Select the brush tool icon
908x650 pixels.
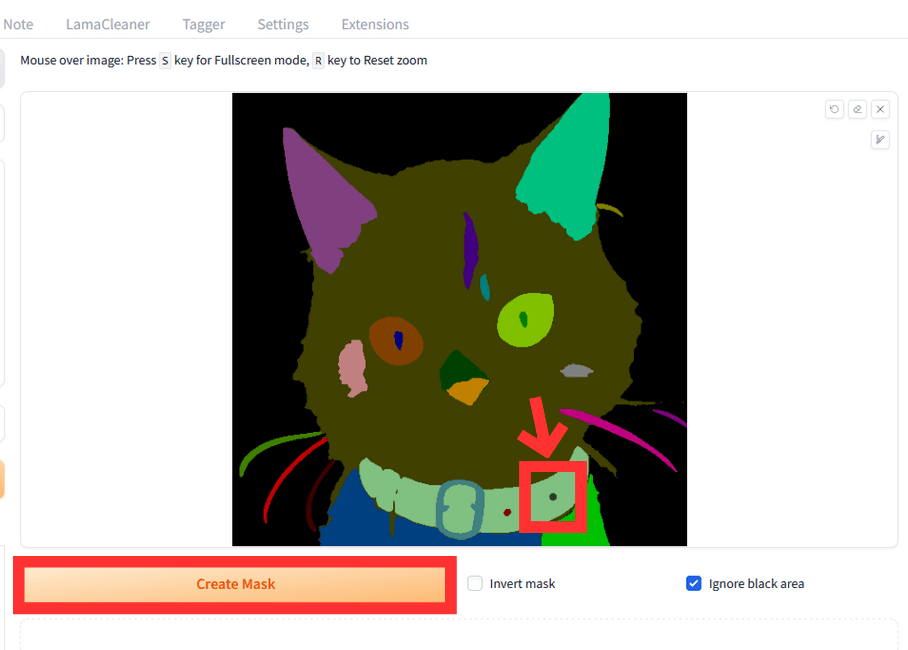point(880,140)
